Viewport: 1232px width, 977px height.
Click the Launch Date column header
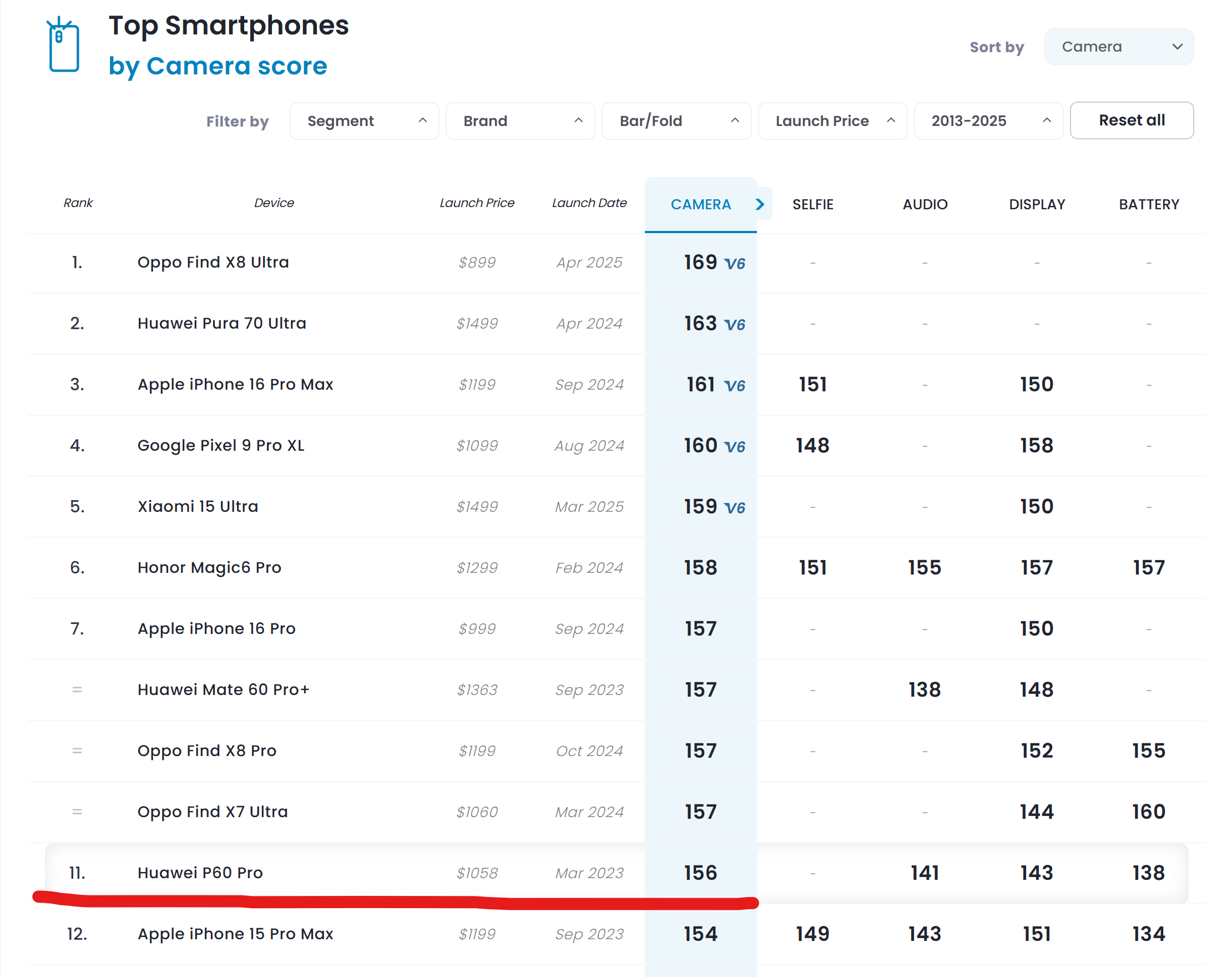pos(589,203)
